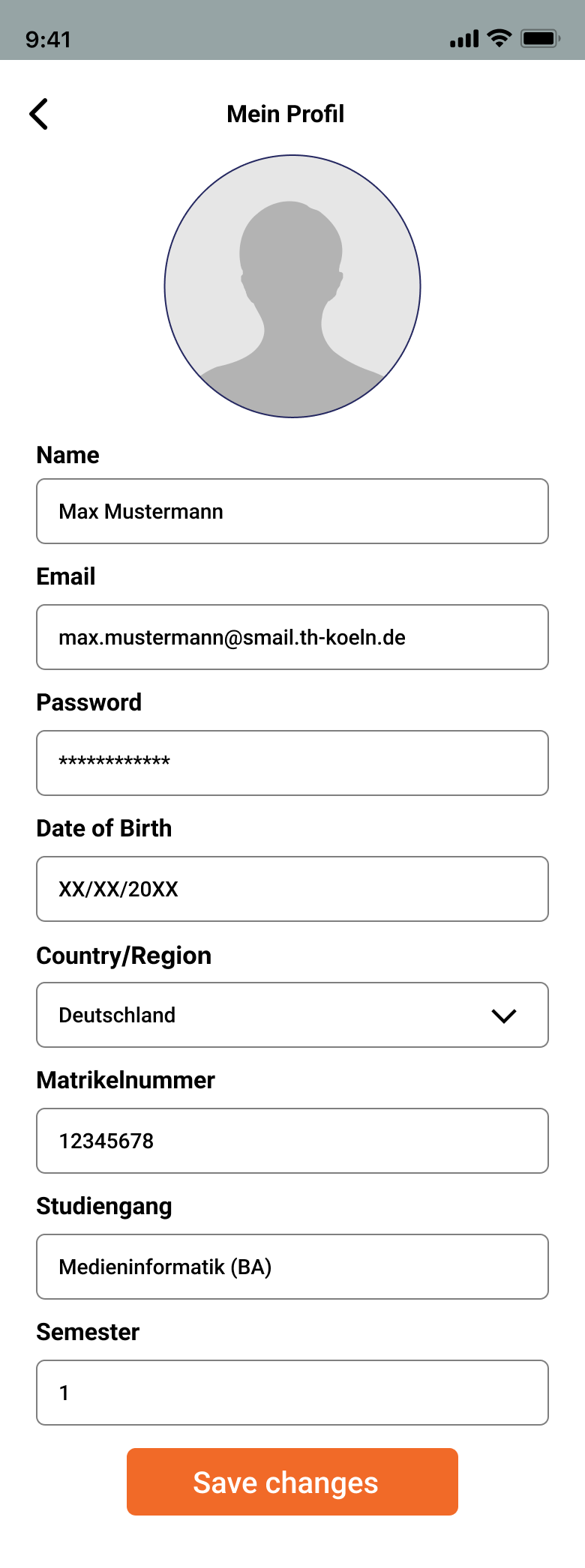The height and width of the screenshot is (1568, 585).
Task: Tap the back arrow icon
Action: pos(39,114)
